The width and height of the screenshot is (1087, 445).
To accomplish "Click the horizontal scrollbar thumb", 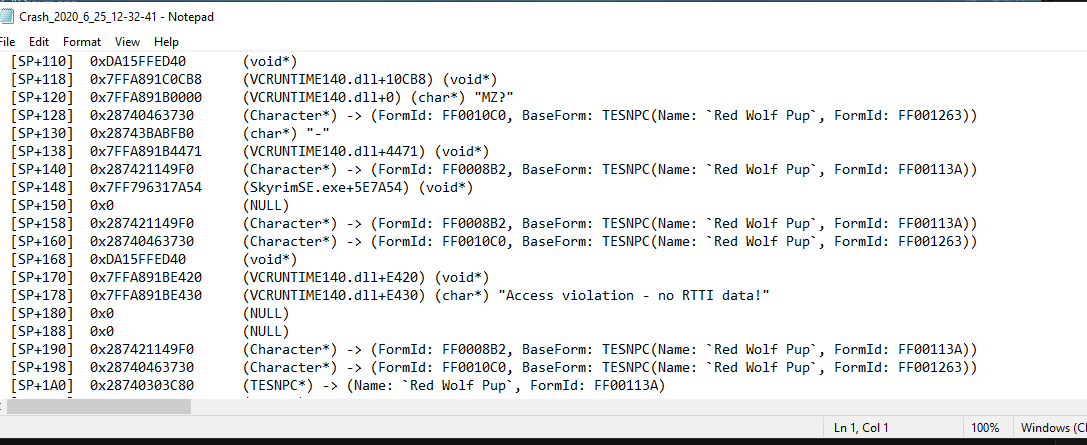I will [98, 407].
